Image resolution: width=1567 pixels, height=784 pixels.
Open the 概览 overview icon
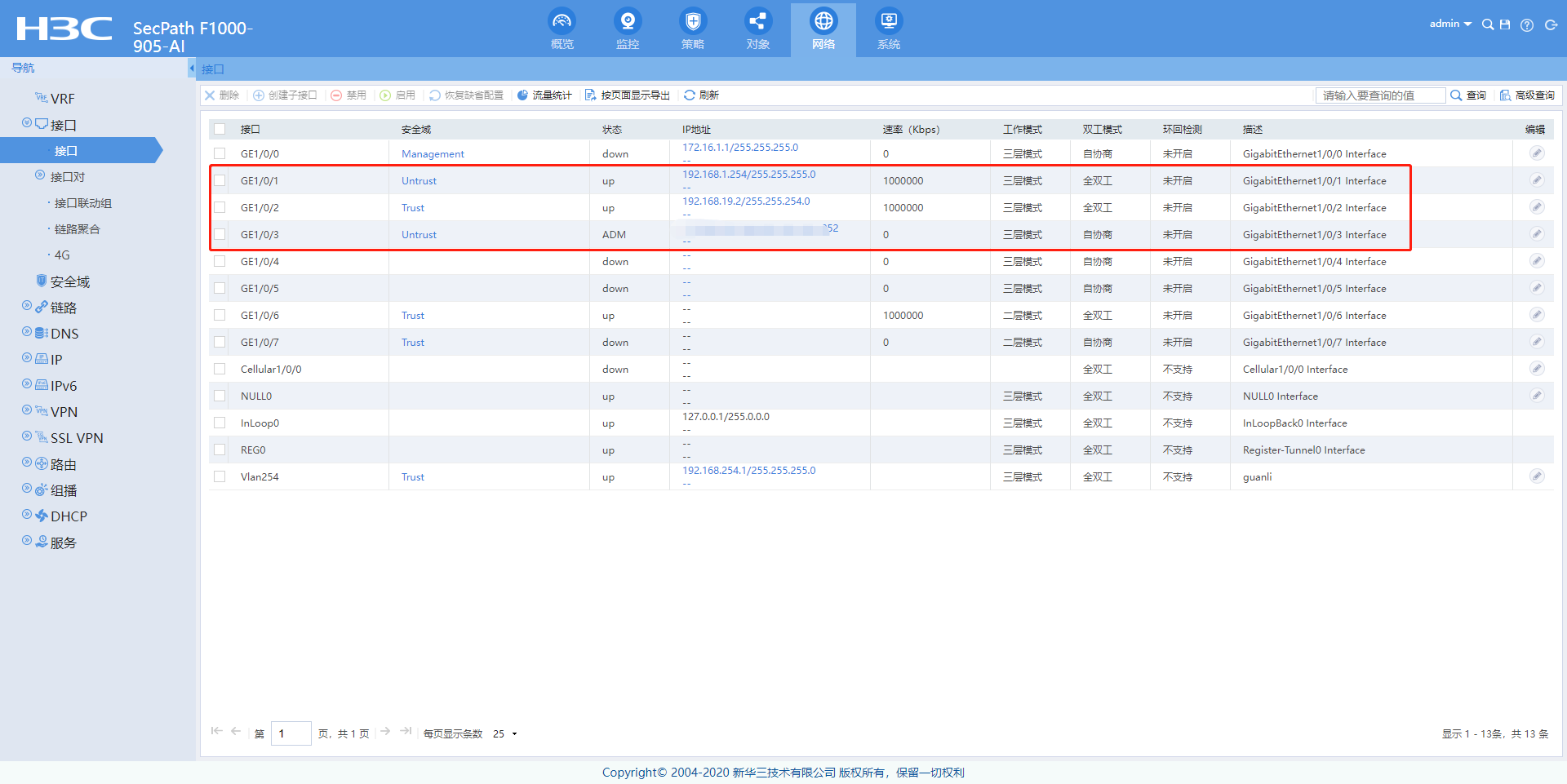click(x=562, y=22)
